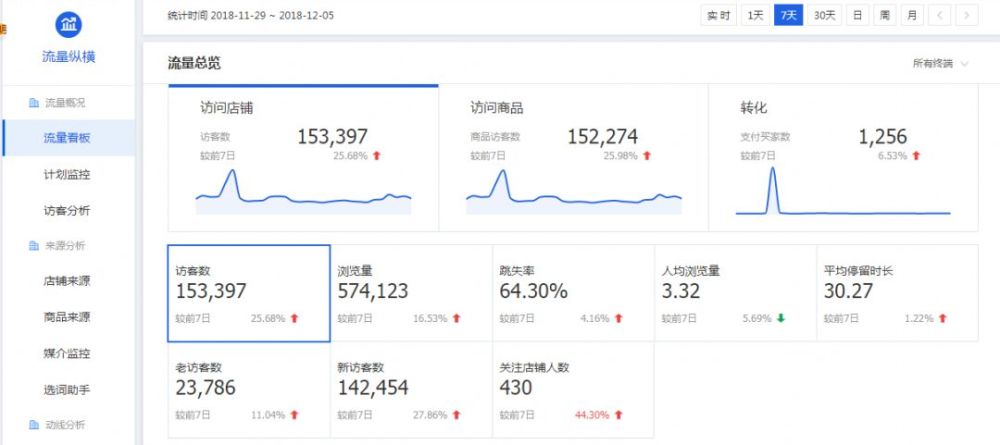Open the 所有终端 dropdown
Viewport: 1000px width, 445px height.
point(941,64)
